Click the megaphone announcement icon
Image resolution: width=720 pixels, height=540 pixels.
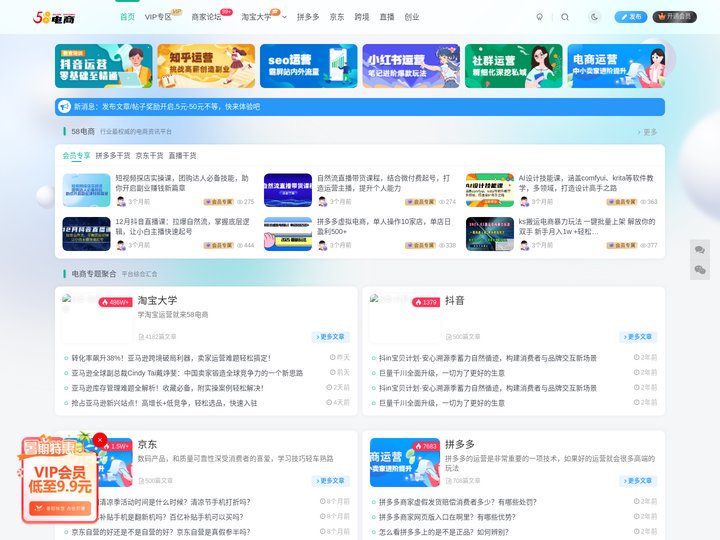pyautogui.click(x=64, y=107)
